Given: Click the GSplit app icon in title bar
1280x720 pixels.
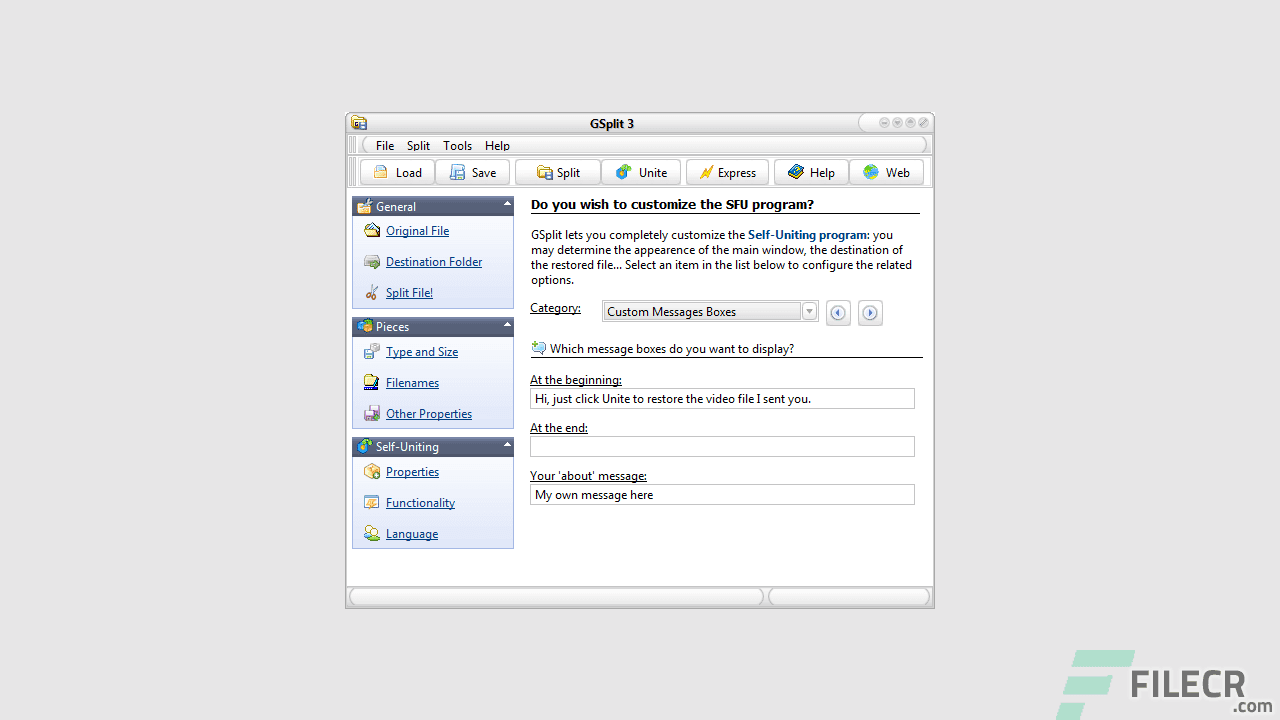Looking at the screenshot, I should click(359, 123).
